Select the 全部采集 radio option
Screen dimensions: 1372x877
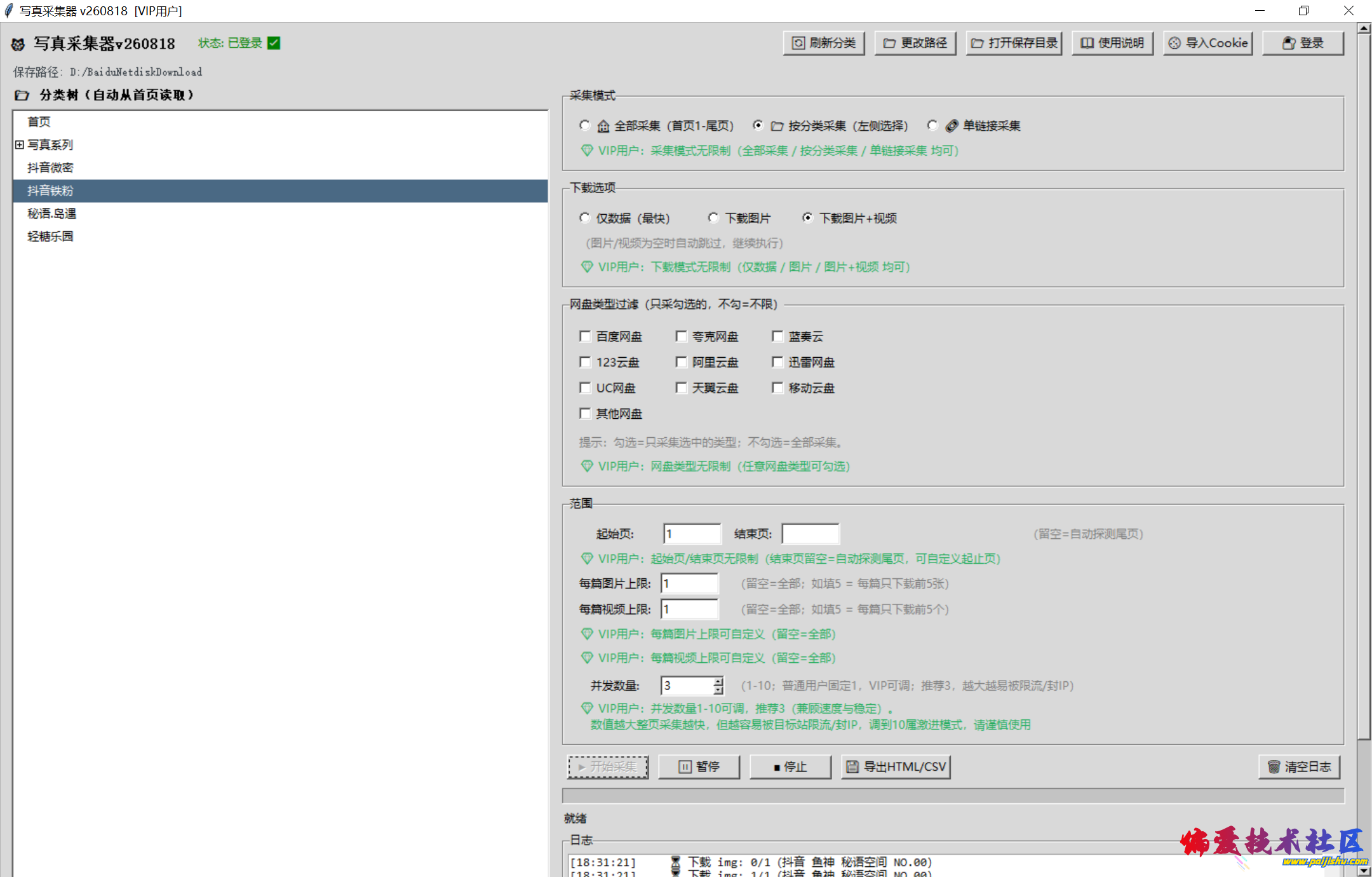(x=585, y=125)
